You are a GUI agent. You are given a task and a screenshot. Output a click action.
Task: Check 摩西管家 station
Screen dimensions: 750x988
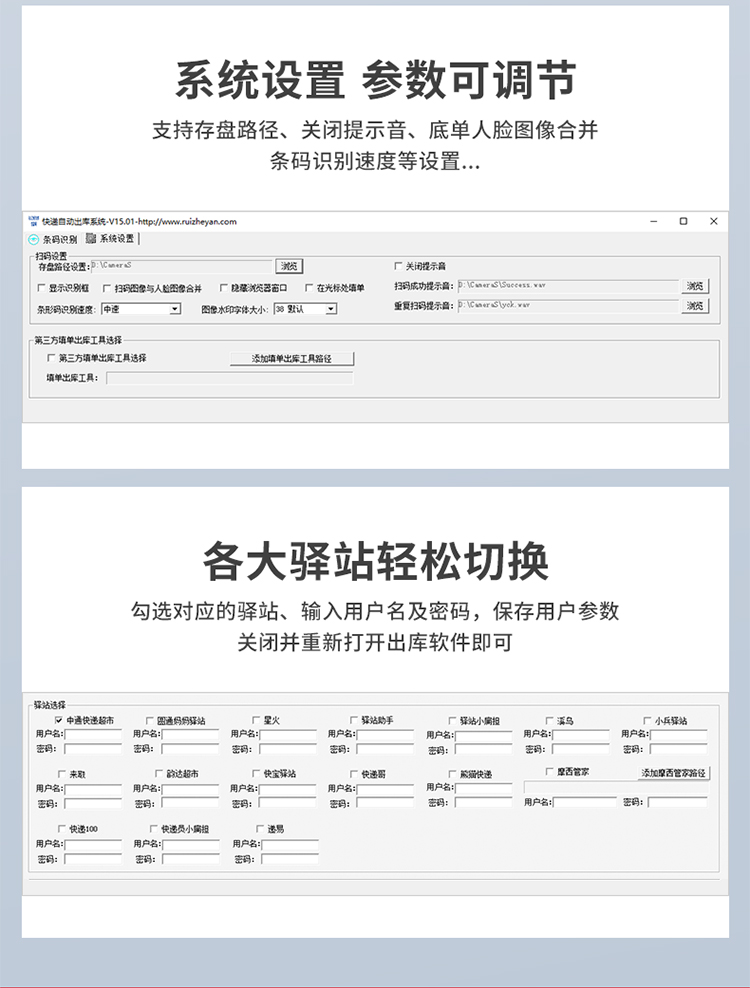click(550, 771)
